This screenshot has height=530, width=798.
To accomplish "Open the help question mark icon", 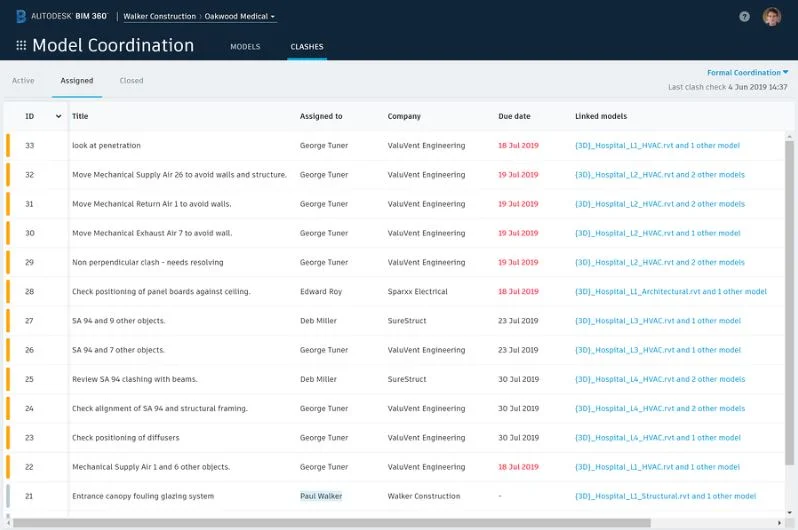I will (744, 17).
